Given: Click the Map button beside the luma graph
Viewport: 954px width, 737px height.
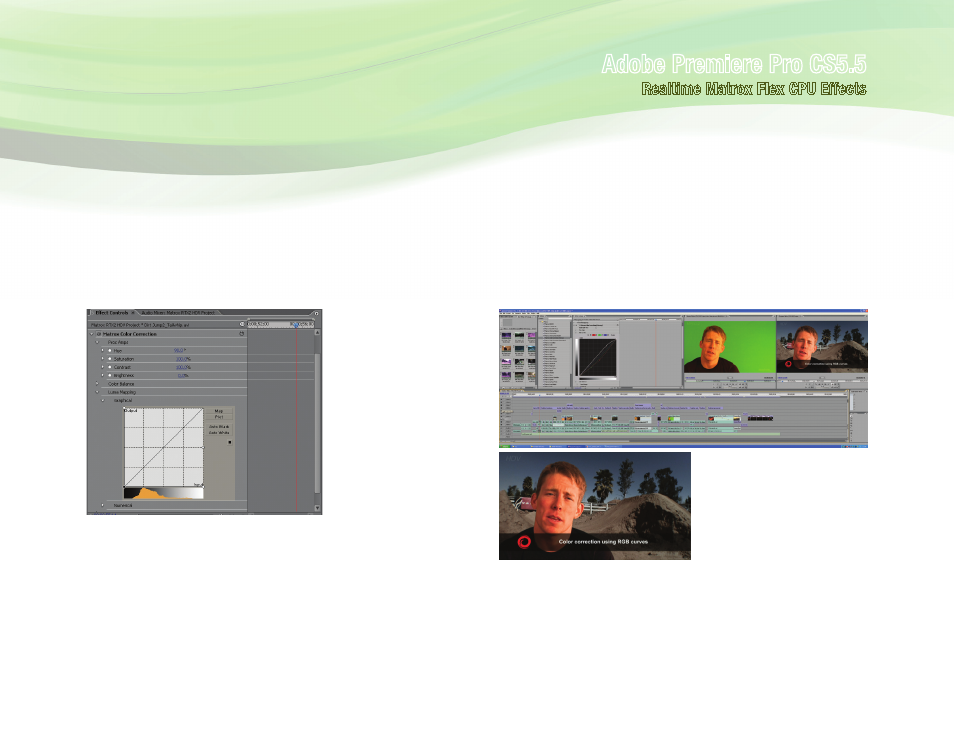Looking at the screenshot, I should pyautogui.click(x=219, y=411).
